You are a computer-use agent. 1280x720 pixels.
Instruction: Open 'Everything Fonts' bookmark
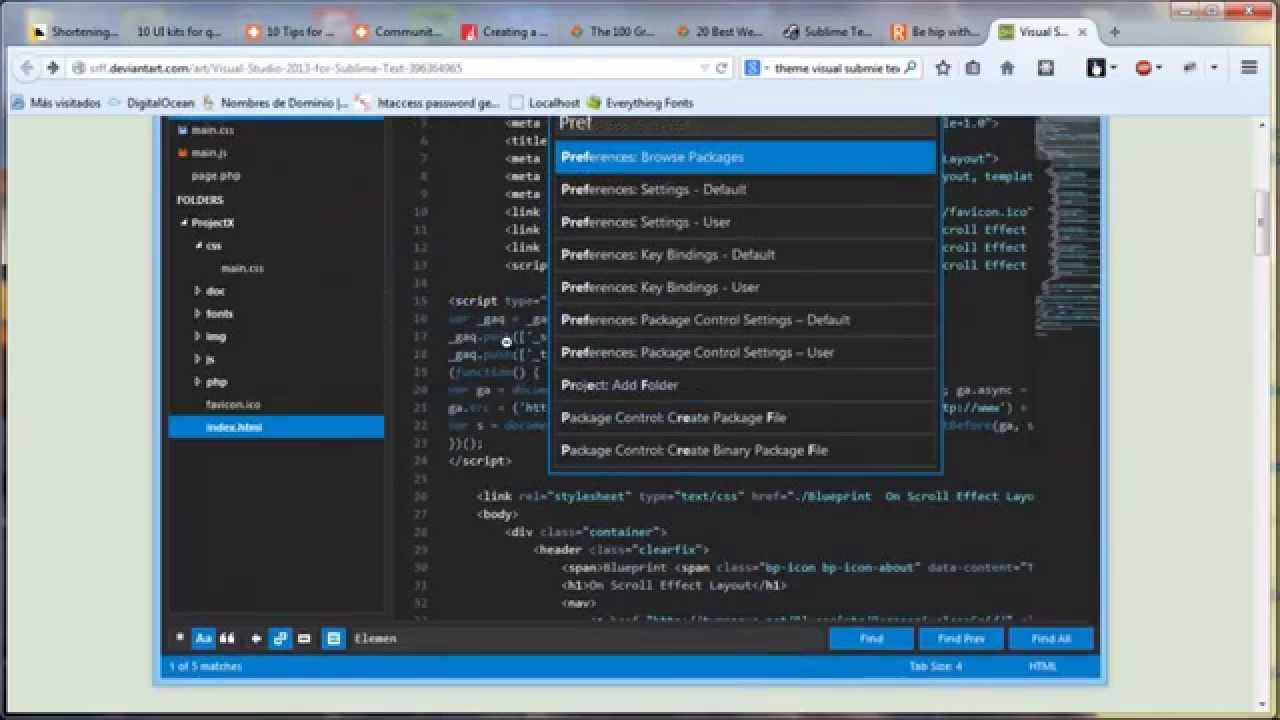click(640, 102)
